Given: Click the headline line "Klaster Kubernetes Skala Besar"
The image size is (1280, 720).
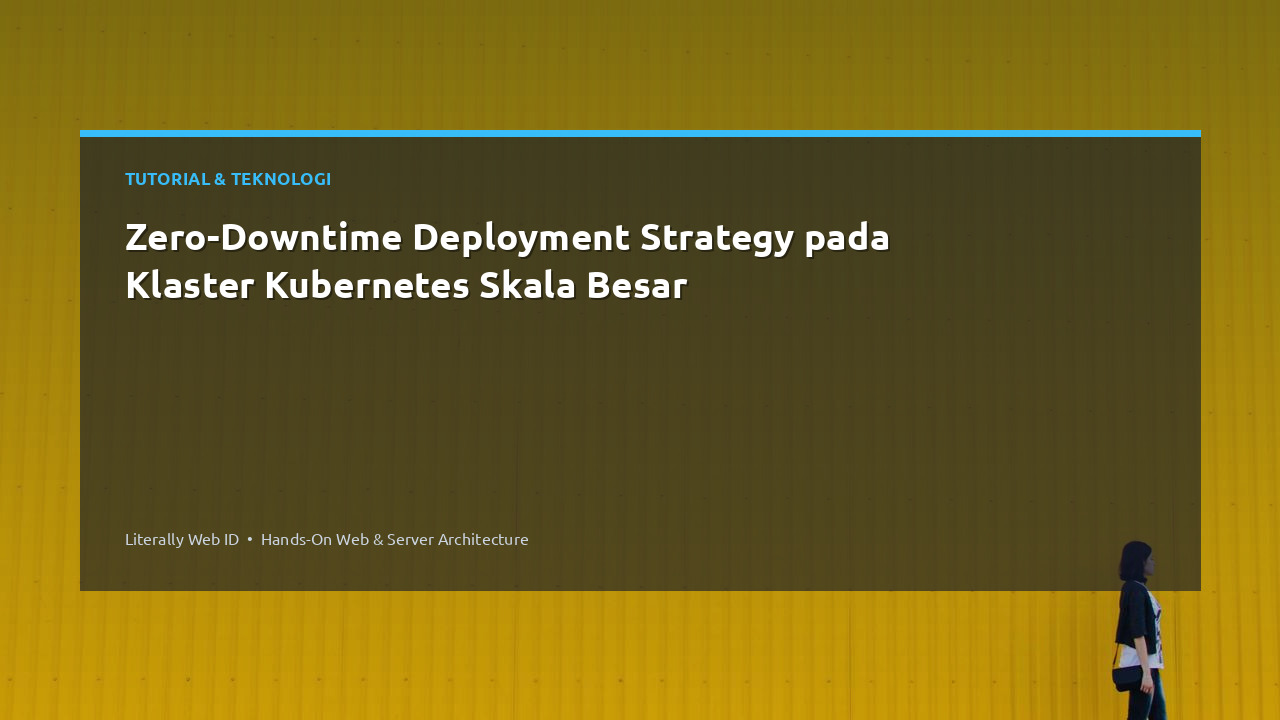Looking at the screenshot, I should [x=406, y=286].
